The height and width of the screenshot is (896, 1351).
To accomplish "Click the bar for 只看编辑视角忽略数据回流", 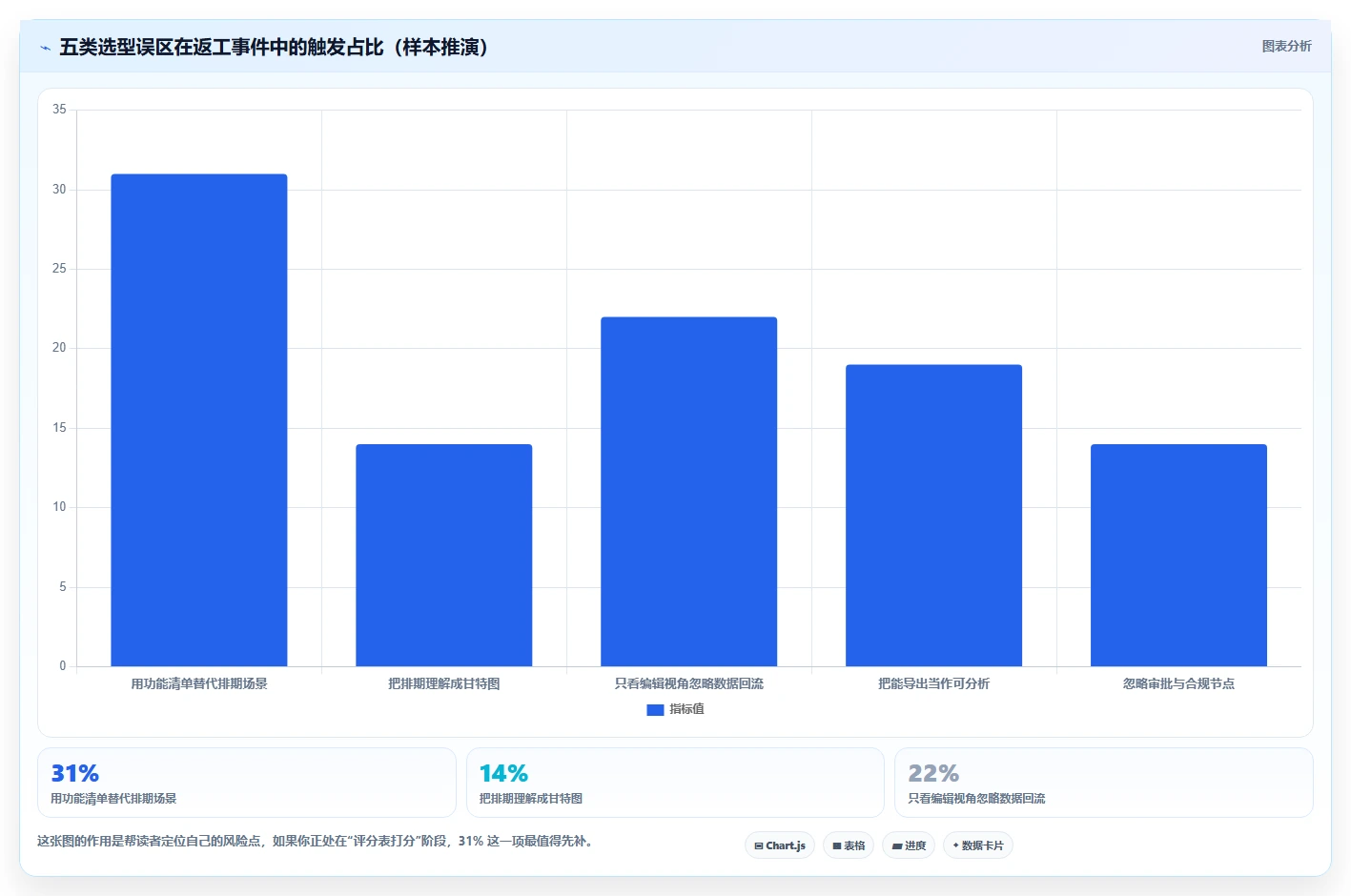I will (x=689, y=492).
